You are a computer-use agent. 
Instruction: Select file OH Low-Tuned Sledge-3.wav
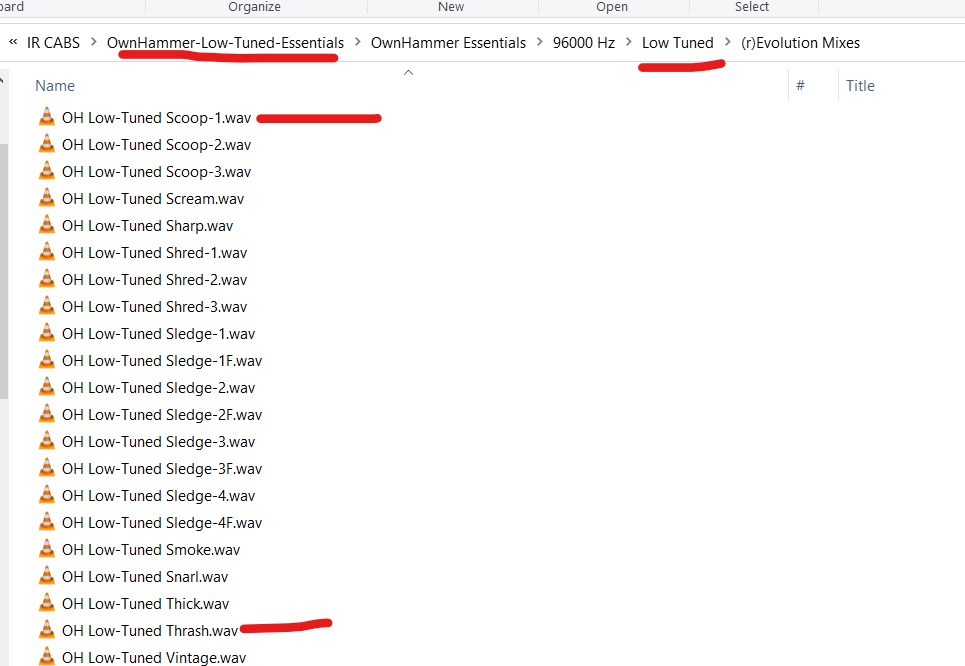pyautogui.click(x=158, y=442)
